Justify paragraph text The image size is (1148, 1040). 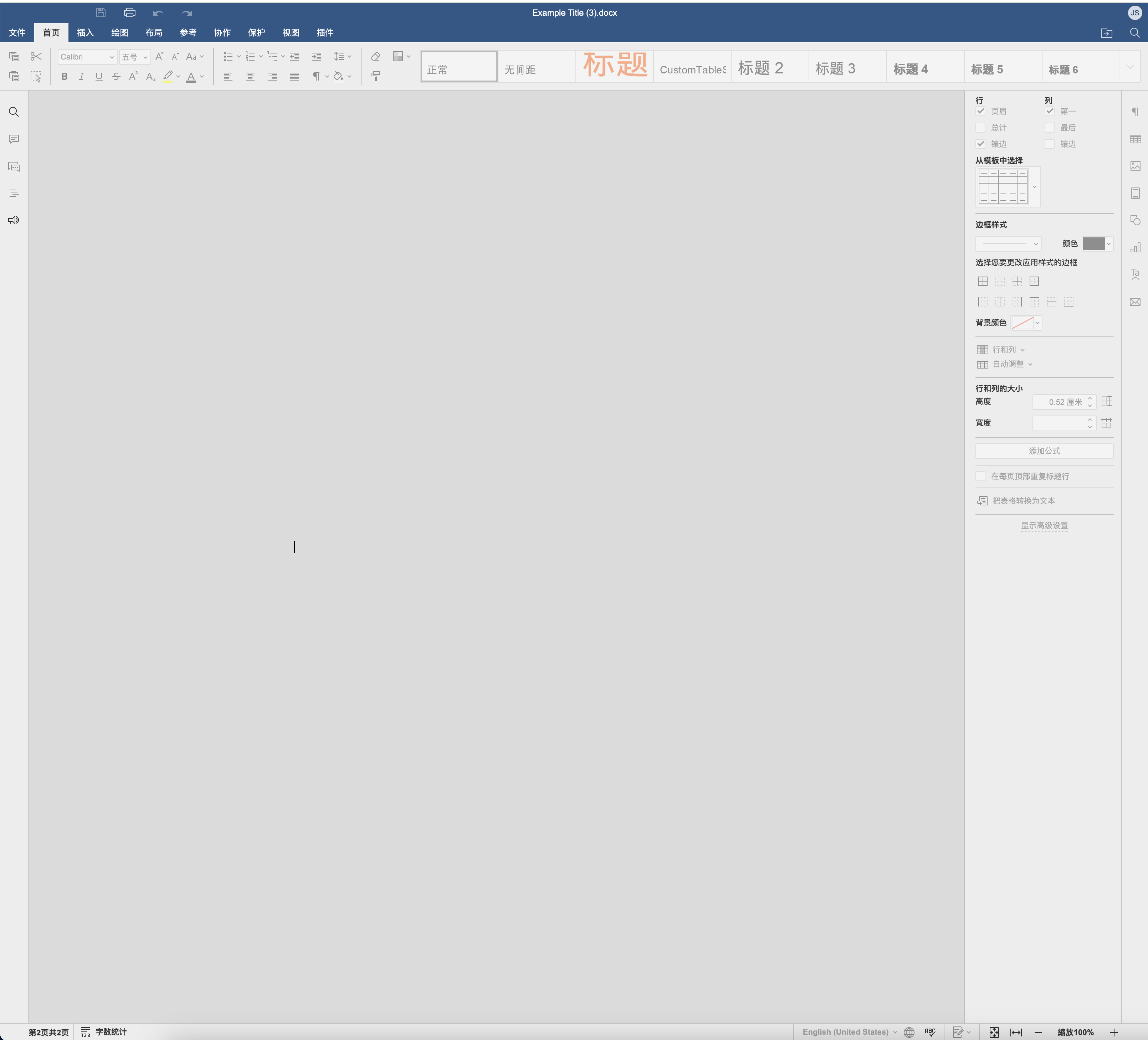point(294,76)
